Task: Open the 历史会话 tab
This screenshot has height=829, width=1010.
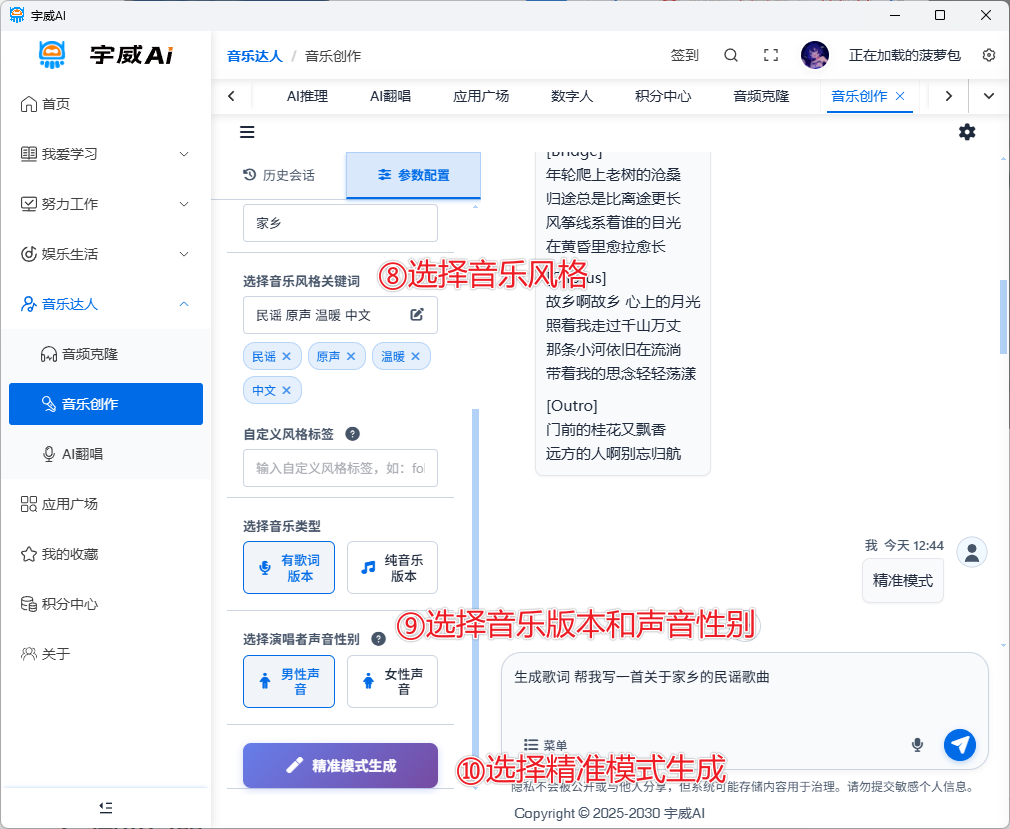Action: (x=279, y=175)
